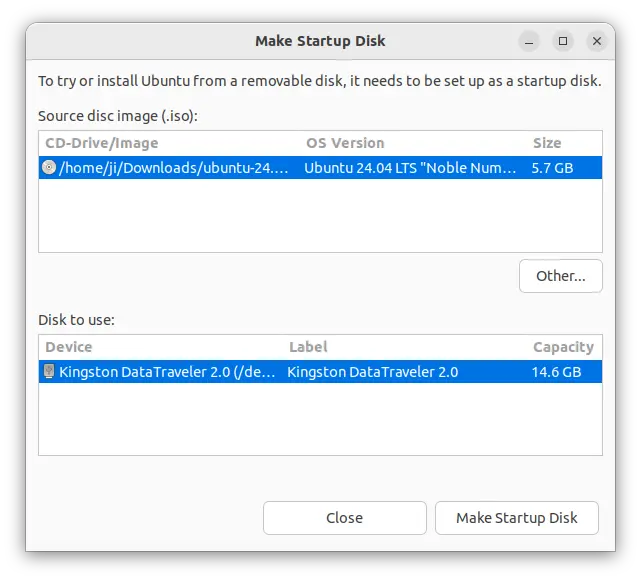Click the CD disc icon in source row
This screenshot has width=641, height=580.
click(49, 168)
